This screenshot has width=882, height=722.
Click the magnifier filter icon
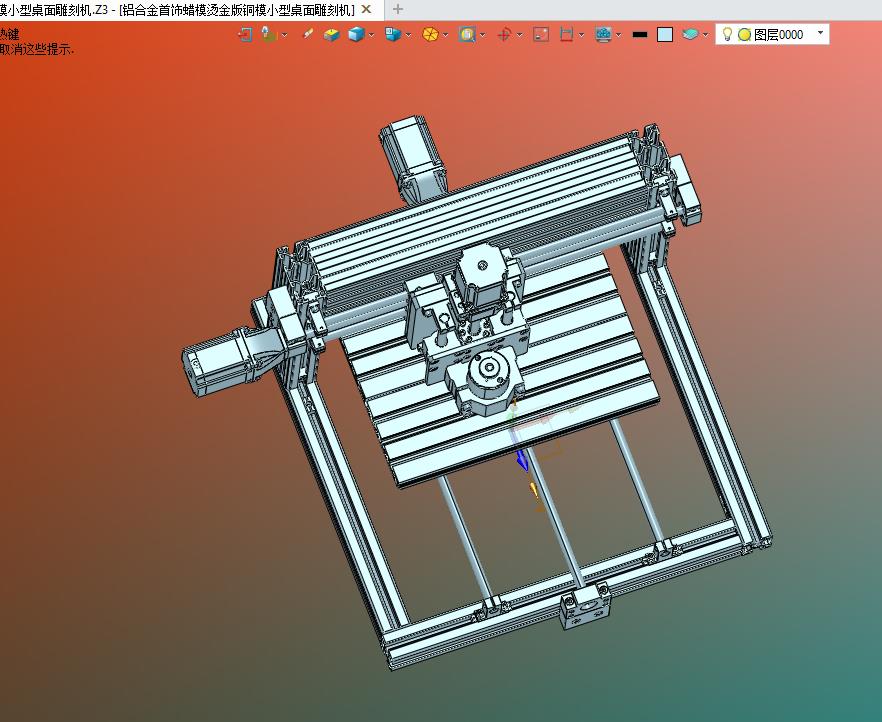pos(467,35)
